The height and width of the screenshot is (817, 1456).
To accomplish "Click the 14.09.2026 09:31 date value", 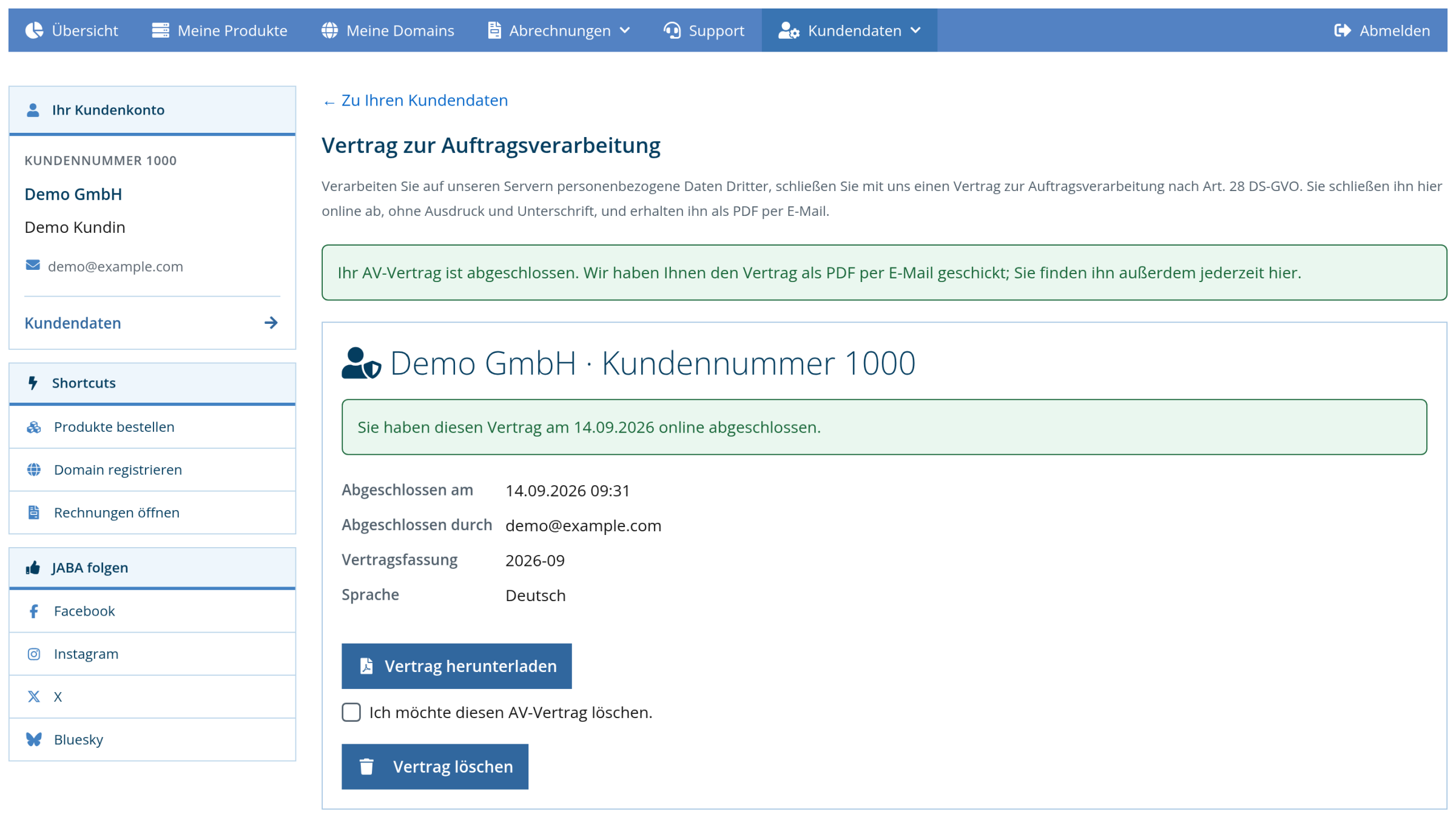I will tap(568, 490).
